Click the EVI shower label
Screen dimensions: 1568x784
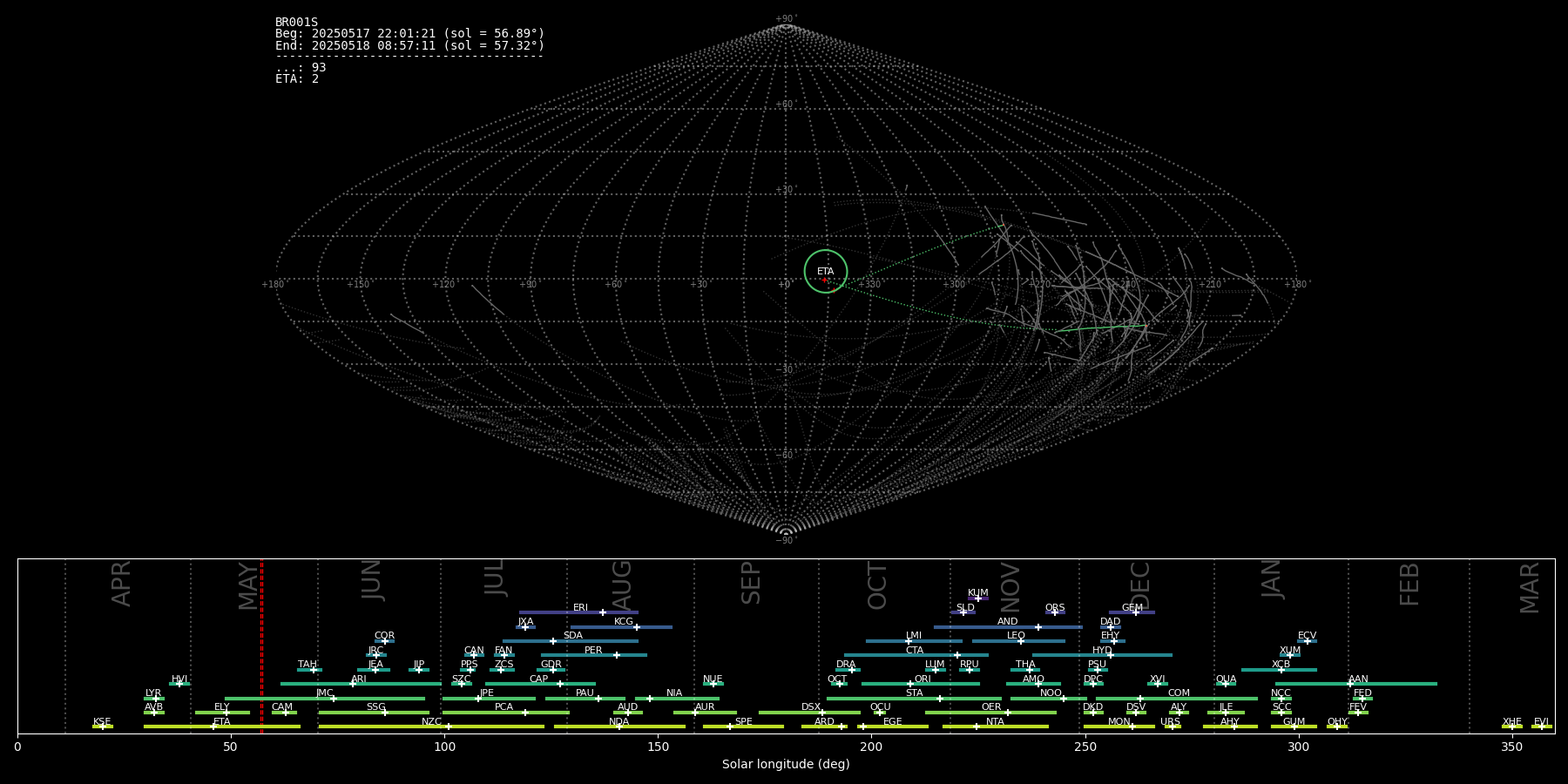click(1541, 722)
